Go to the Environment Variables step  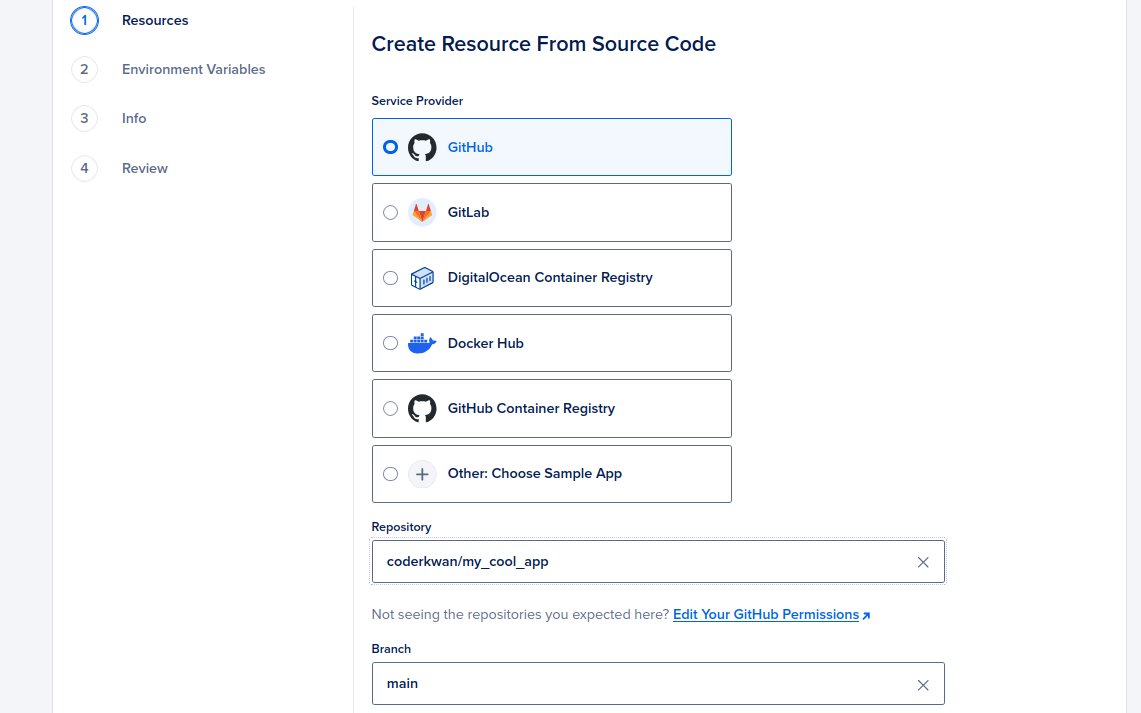point(194,69)
